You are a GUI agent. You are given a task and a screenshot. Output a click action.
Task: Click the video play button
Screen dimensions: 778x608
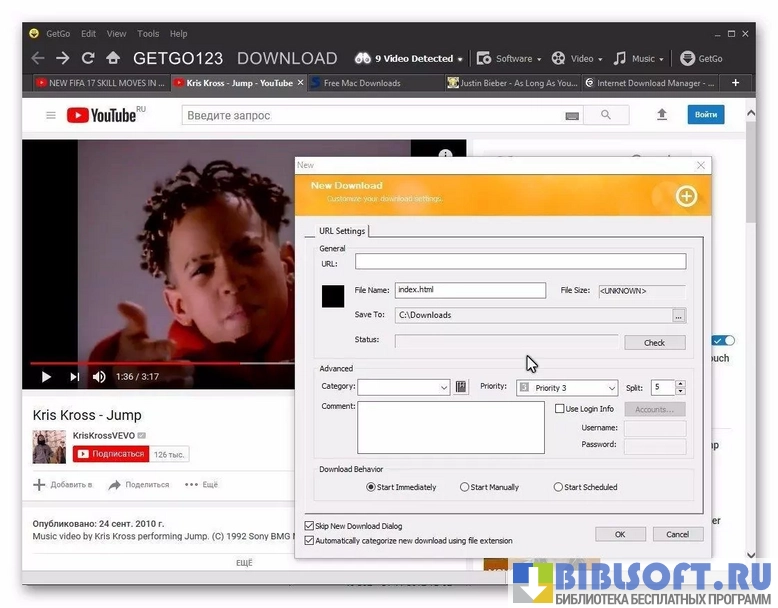coord(46,377)
